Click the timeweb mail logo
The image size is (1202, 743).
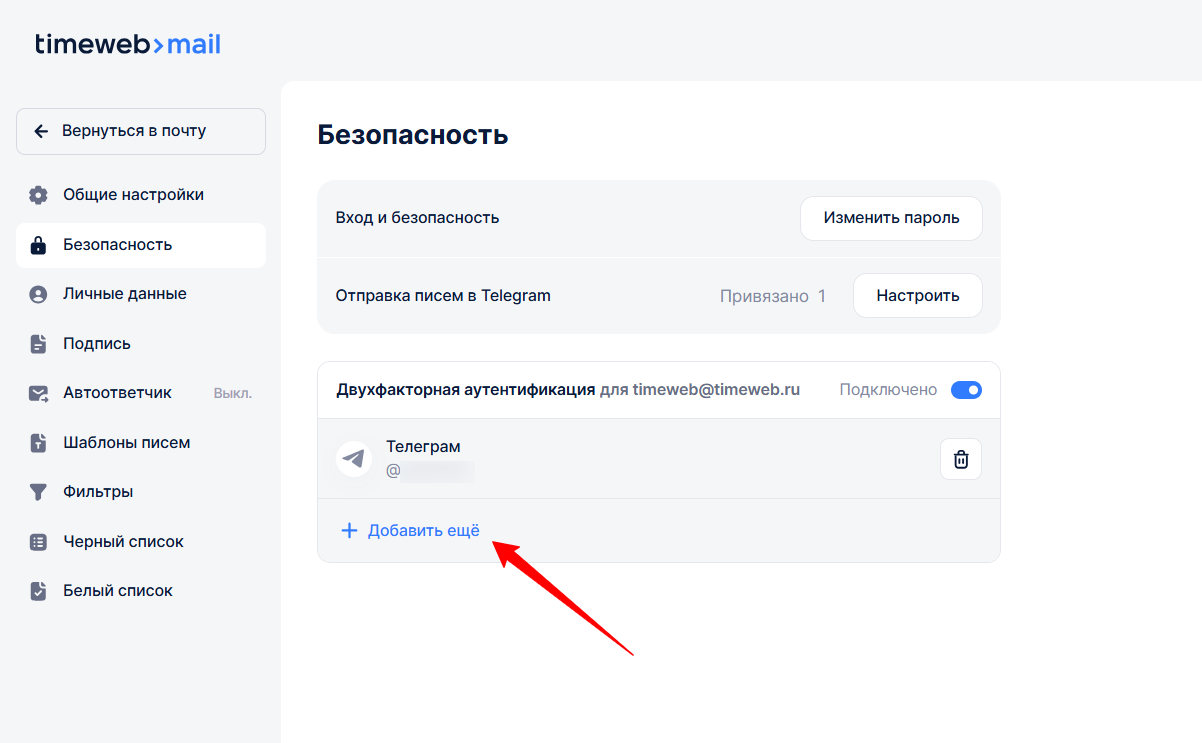pos(128,44)
